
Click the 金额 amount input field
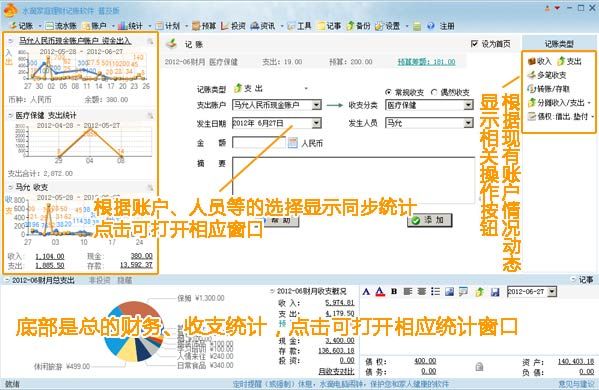point(259,143)
